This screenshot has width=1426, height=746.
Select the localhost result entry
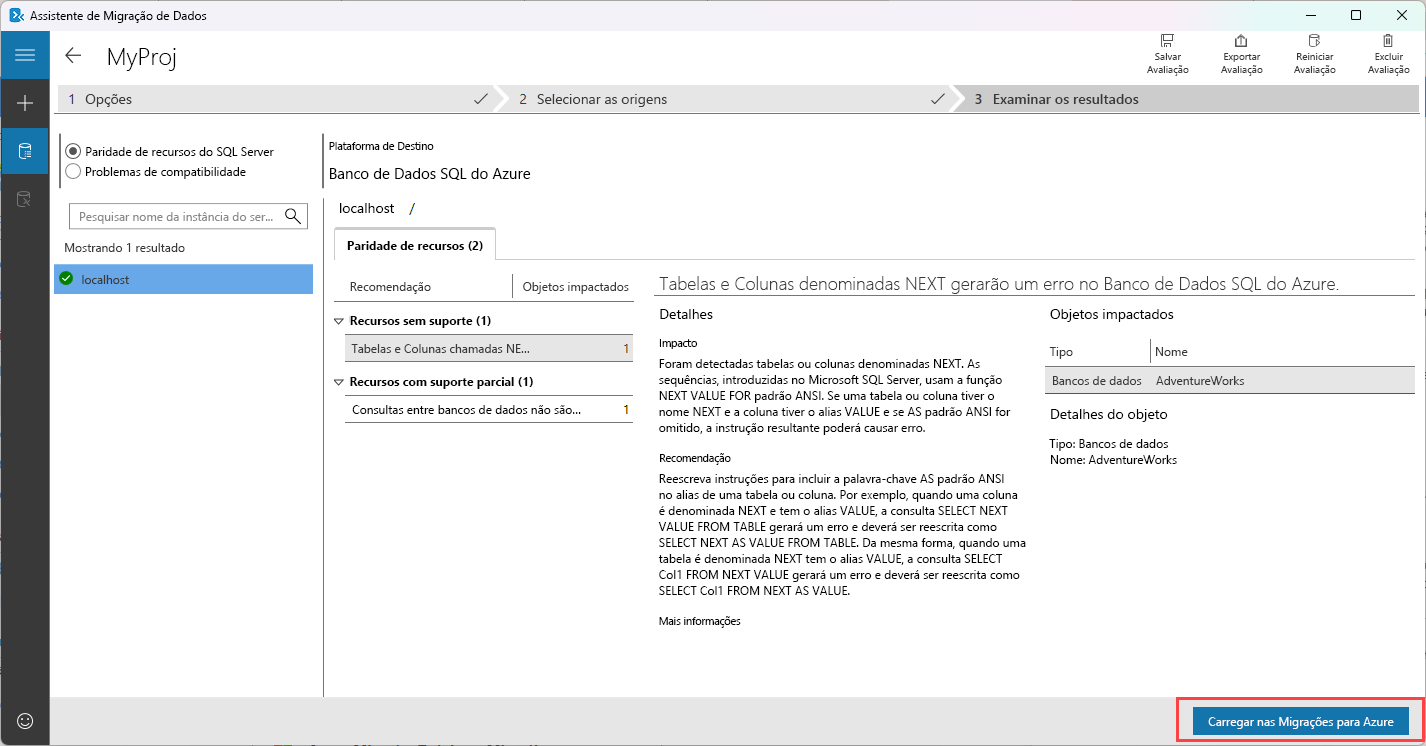pyautogui.click(x=183, y=279)
